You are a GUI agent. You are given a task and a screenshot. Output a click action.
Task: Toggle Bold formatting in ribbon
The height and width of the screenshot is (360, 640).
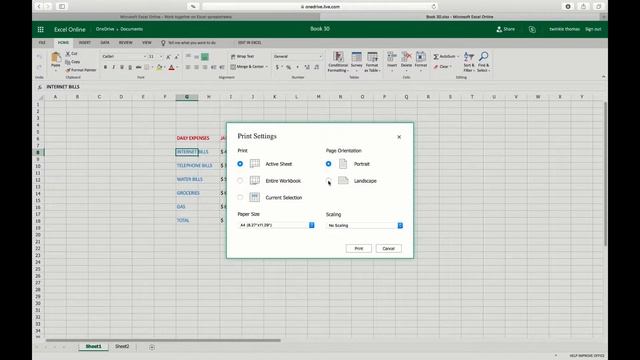(x=105, y=67)
